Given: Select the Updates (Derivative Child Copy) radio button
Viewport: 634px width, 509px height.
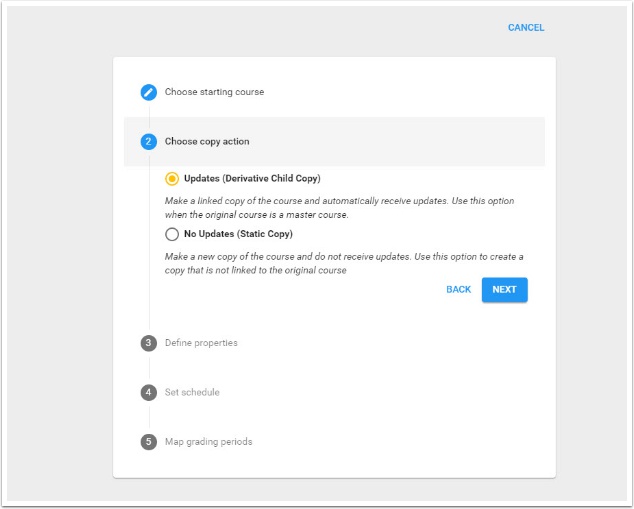Looking at the screenshot, I should tap(172, 179).
